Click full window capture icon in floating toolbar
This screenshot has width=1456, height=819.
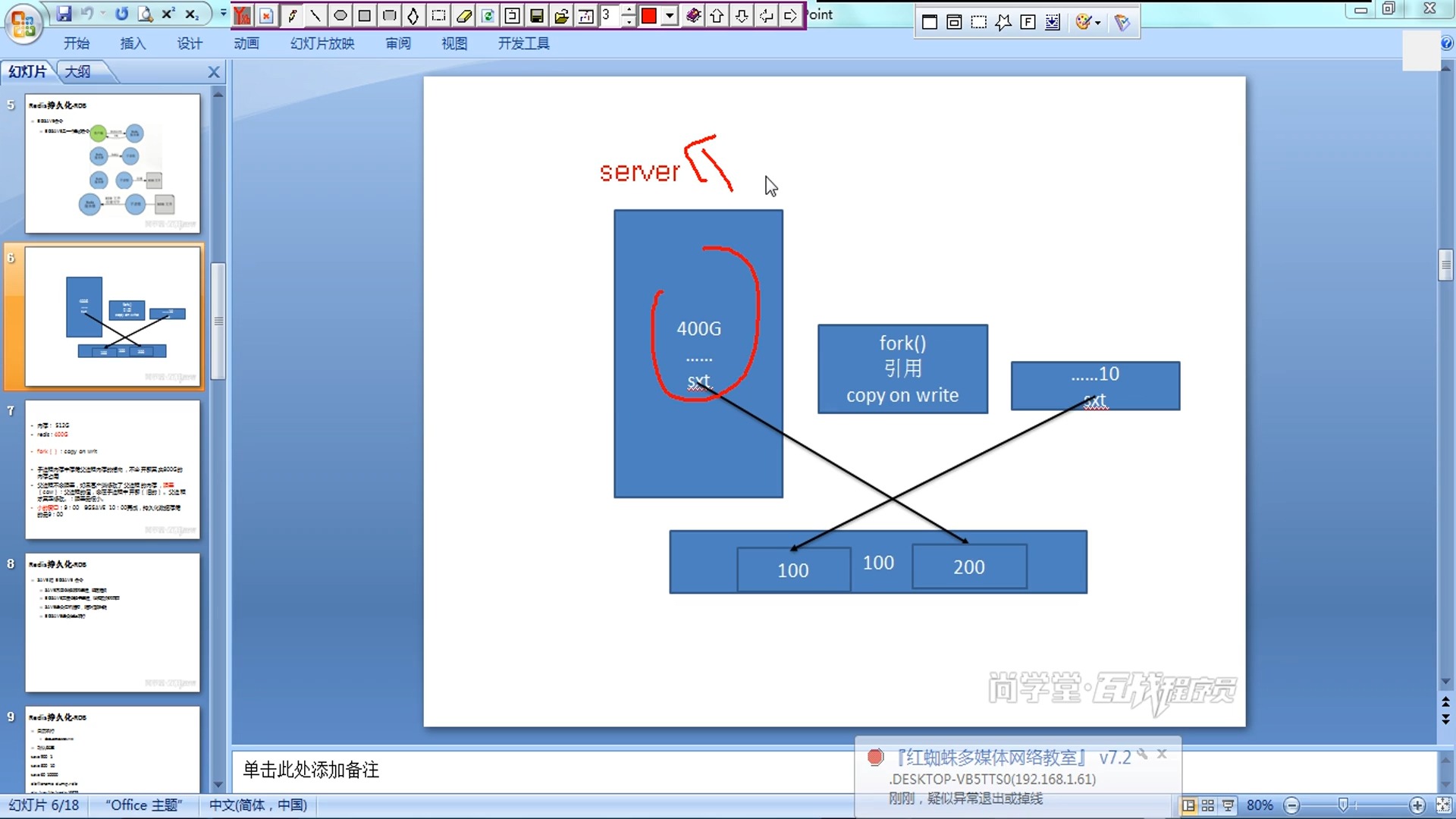point(930,22)
